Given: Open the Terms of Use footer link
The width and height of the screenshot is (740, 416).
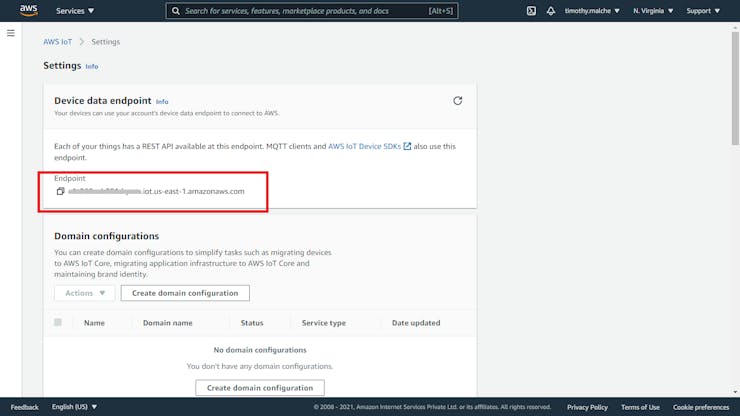Looking at the screenshot, I should (640, 407).
